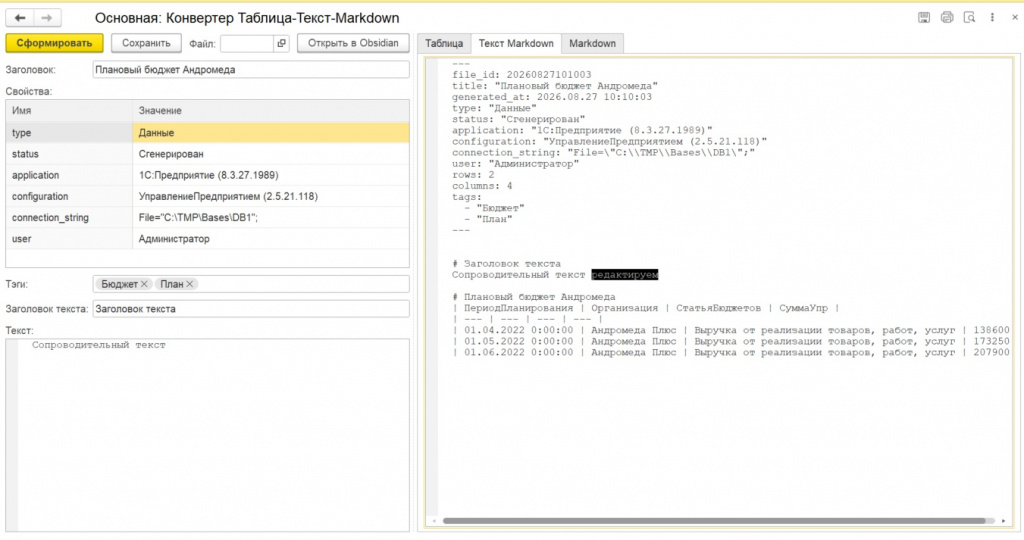Click the 1С:Предприятие (8.3.27.1989) value cell

pos(271,175)
